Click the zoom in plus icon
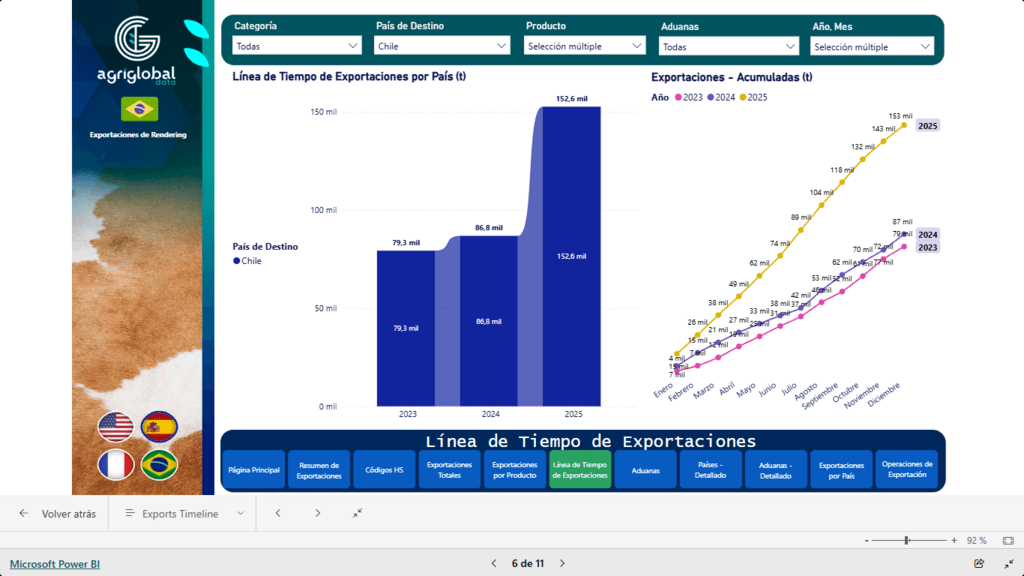The image size is (1024, 576). pos(953,540)
